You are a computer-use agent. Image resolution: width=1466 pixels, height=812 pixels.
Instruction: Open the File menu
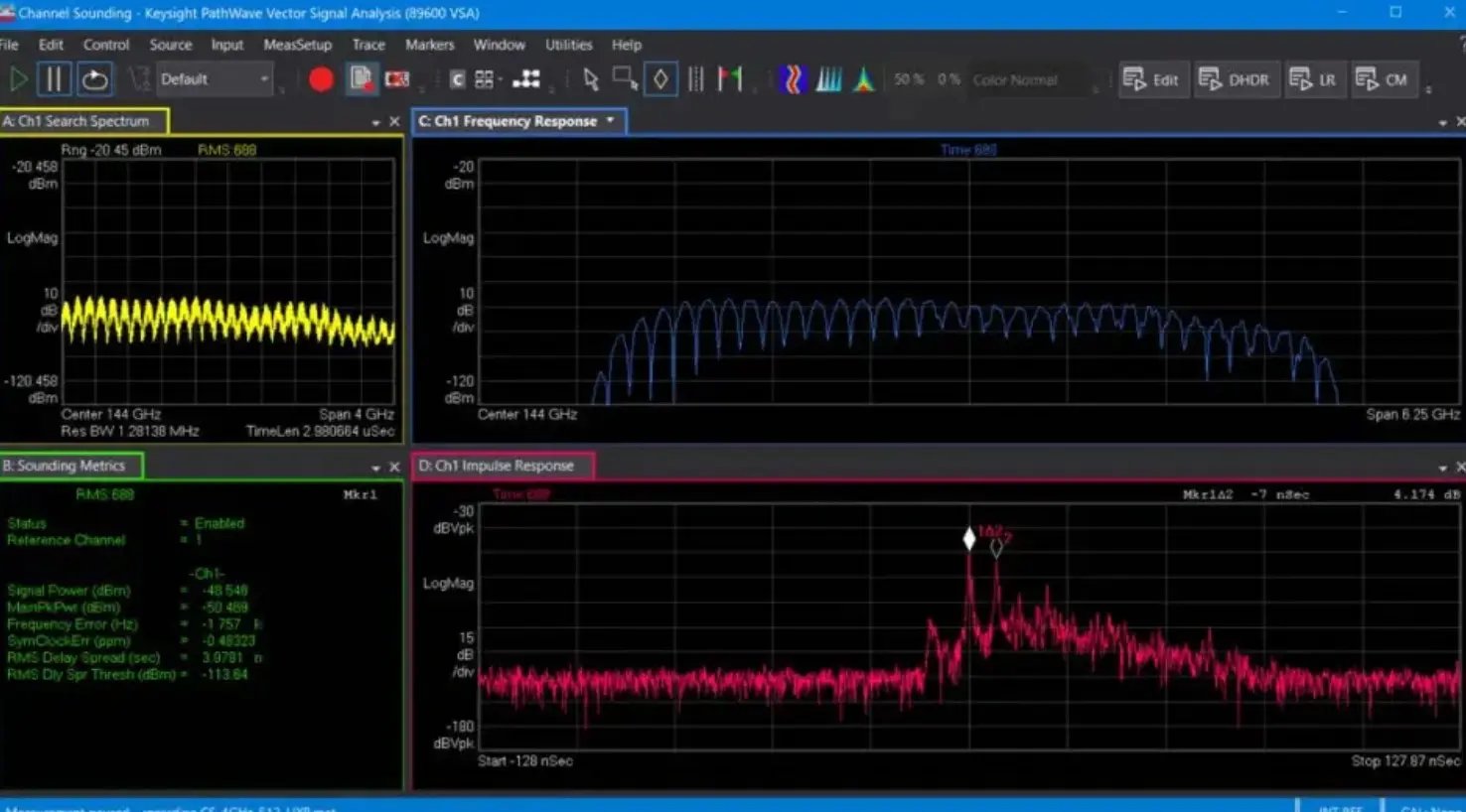coord(9,45)
